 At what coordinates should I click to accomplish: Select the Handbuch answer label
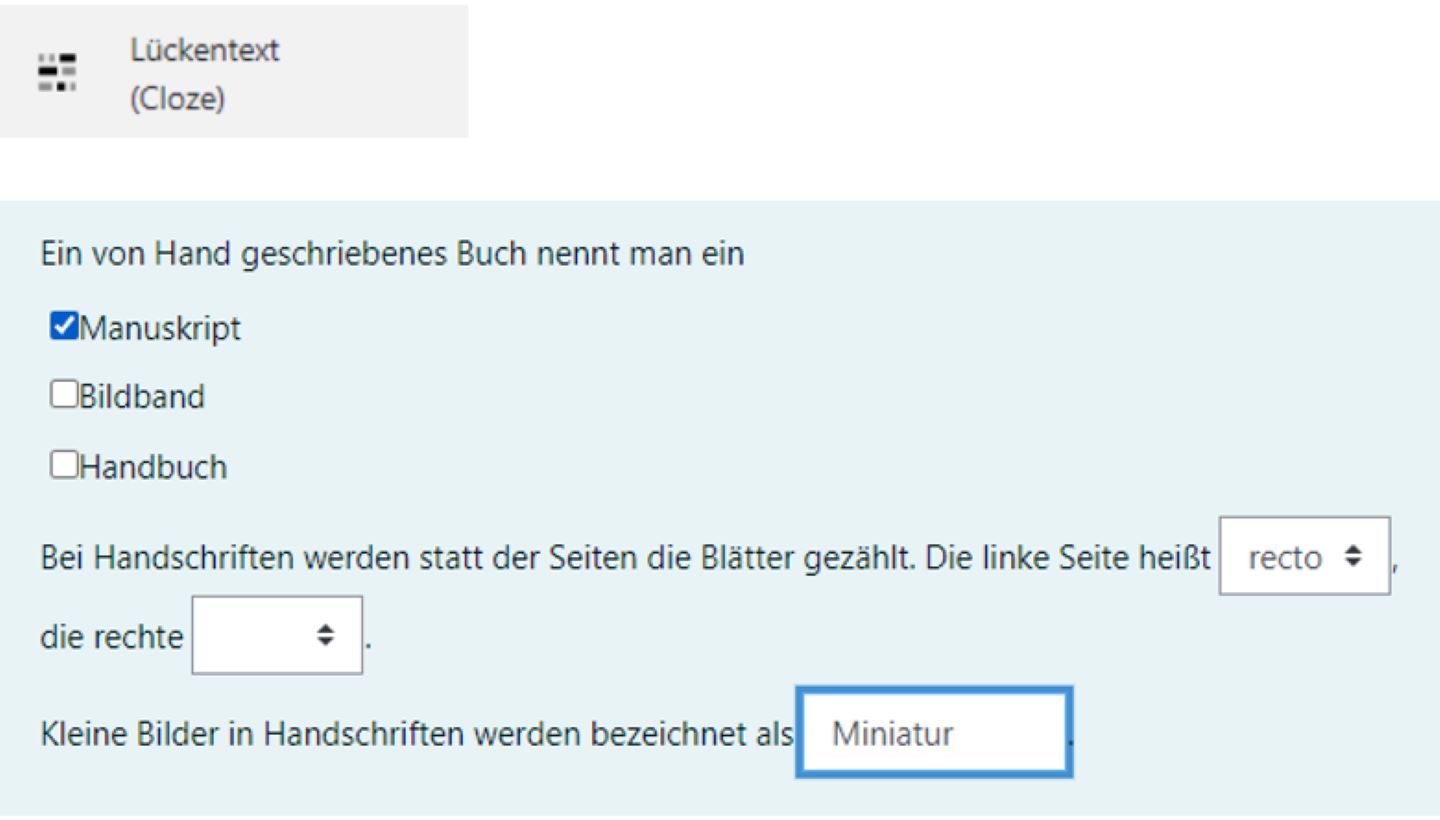click(153, 466)
